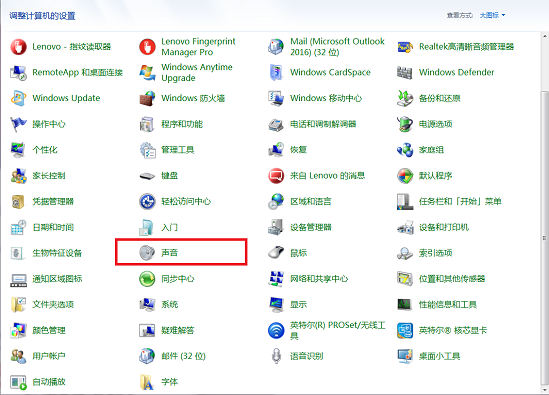Open 网络和共享中心 icon
549x395 pixels.
click(276, 278)
